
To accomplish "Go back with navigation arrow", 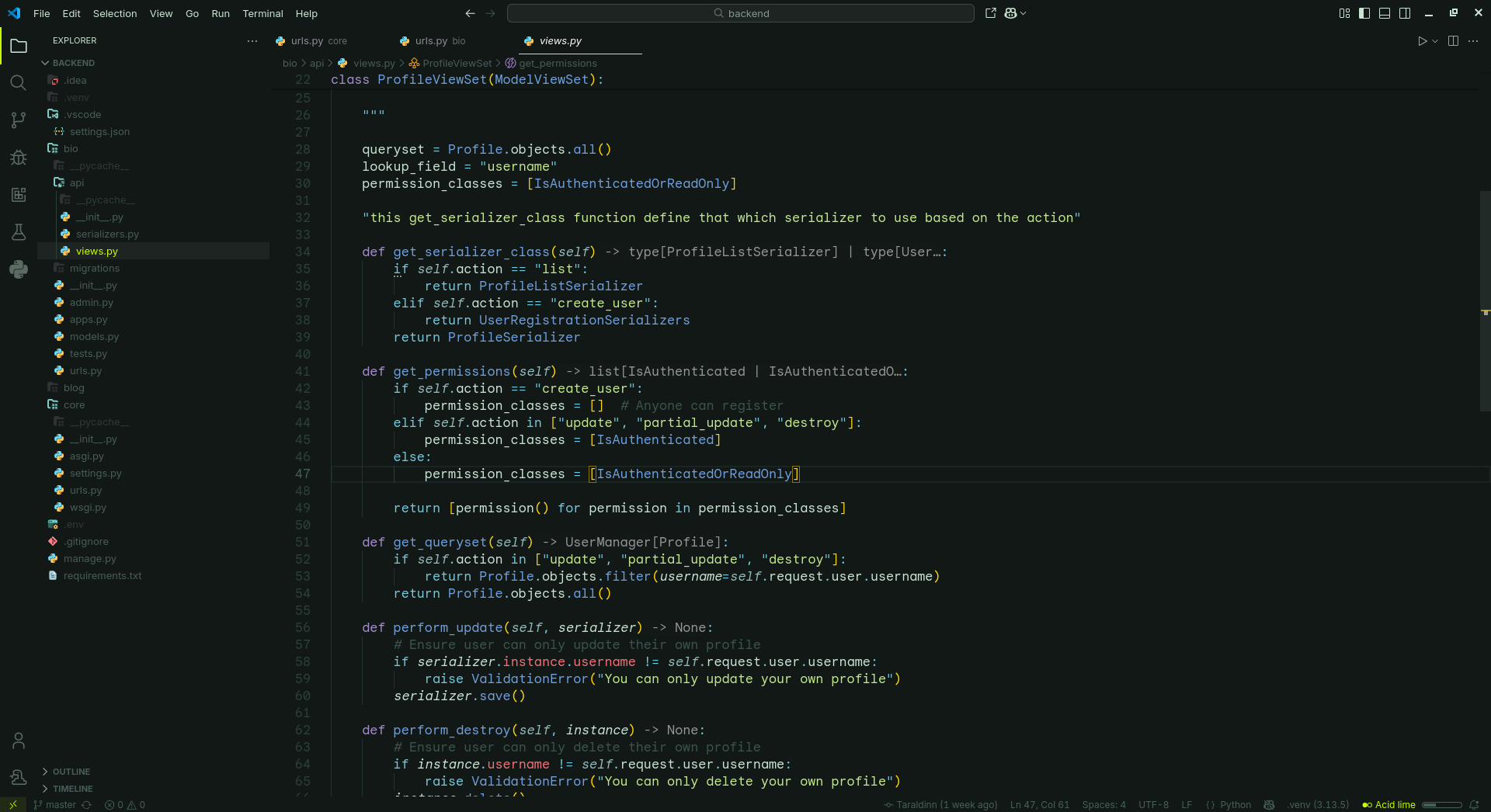I will pyautogui.click(x=470, y=13).
